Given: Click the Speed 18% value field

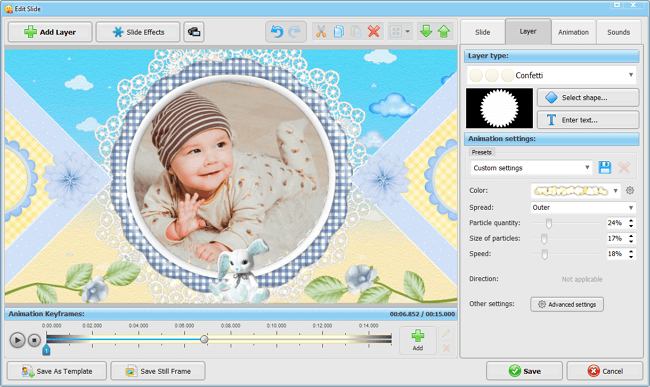Looking at the screenshot, I should [616, 254].
